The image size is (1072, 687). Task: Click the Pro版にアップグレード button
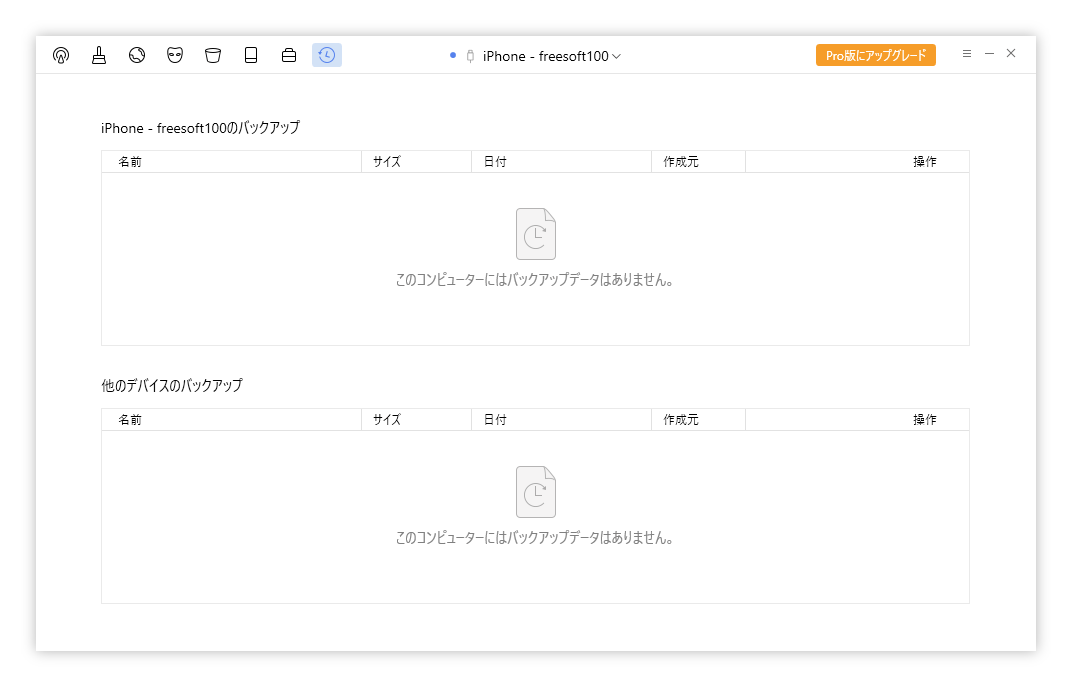tap(876, 55)
